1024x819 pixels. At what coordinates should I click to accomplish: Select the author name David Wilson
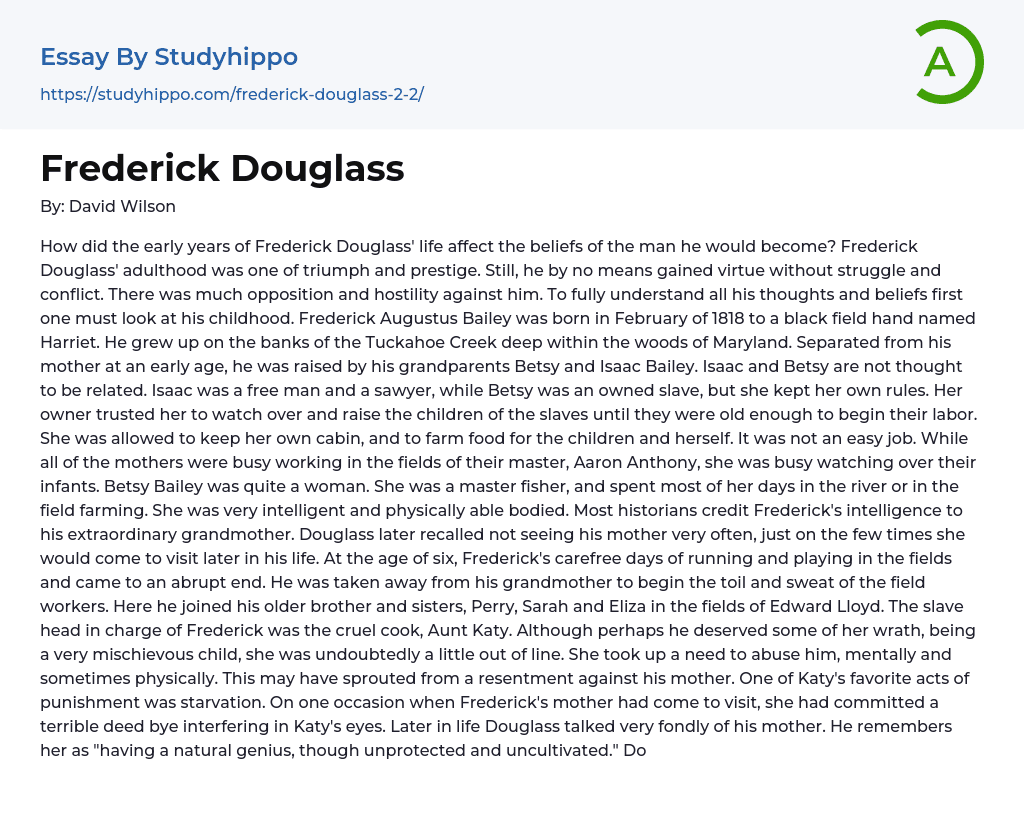[122, 206]
